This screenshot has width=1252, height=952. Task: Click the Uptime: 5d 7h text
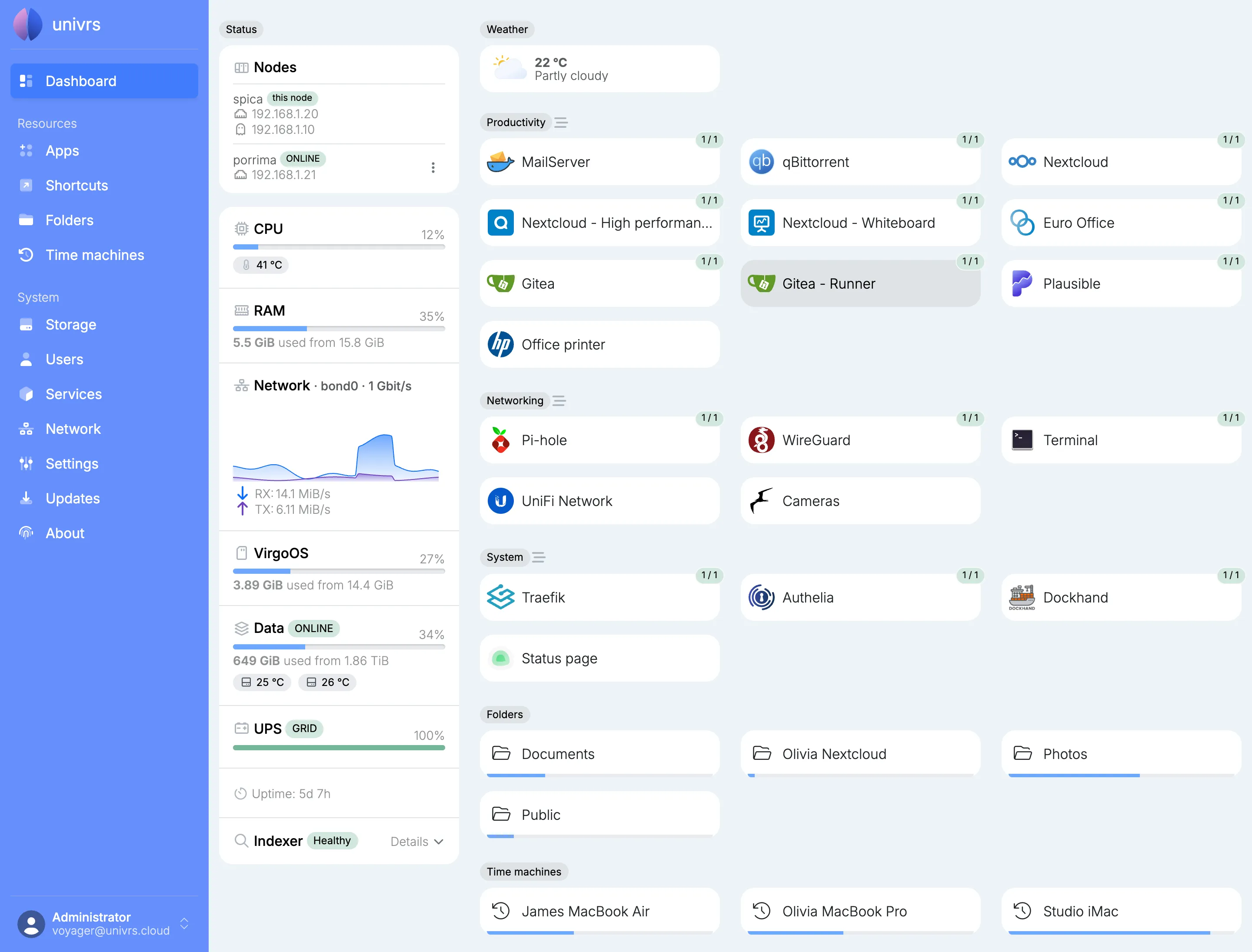coord(291,794)
